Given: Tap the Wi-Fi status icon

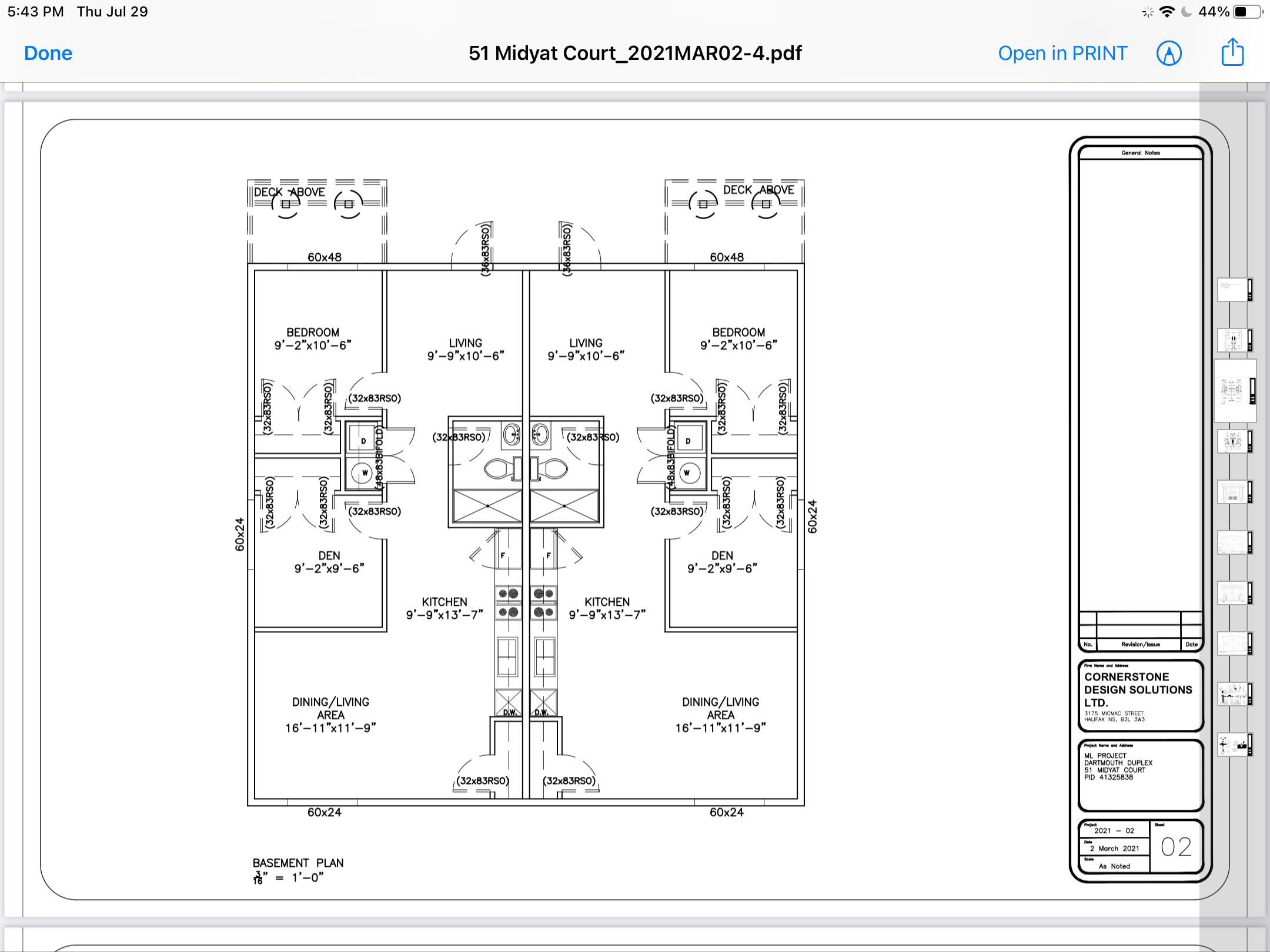Looking at the screenshot, I should [1167, 12].
